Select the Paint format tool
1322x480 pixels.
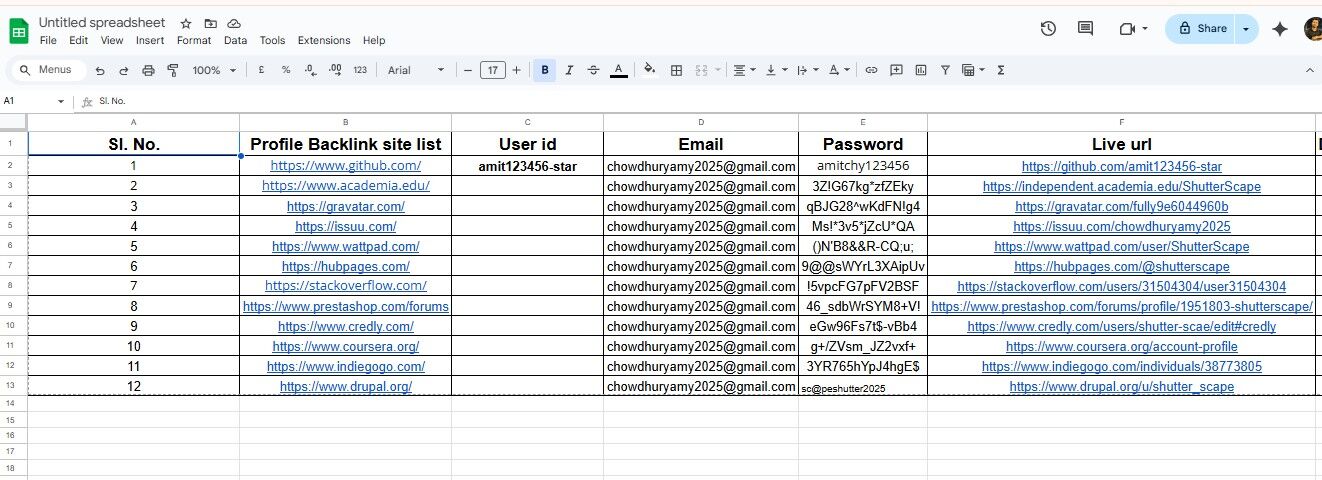(172, 70)
